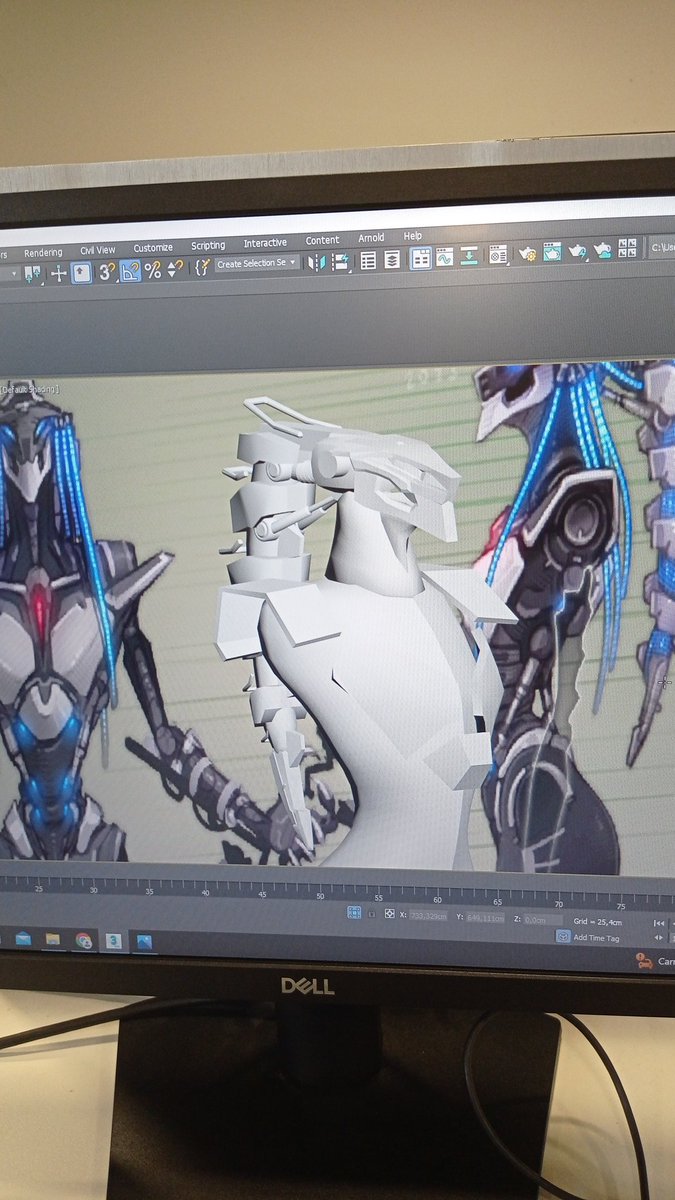Click the Select and Manipulate crosshair tool
The width and height of the screenshot is (675, 1200).
58,273
